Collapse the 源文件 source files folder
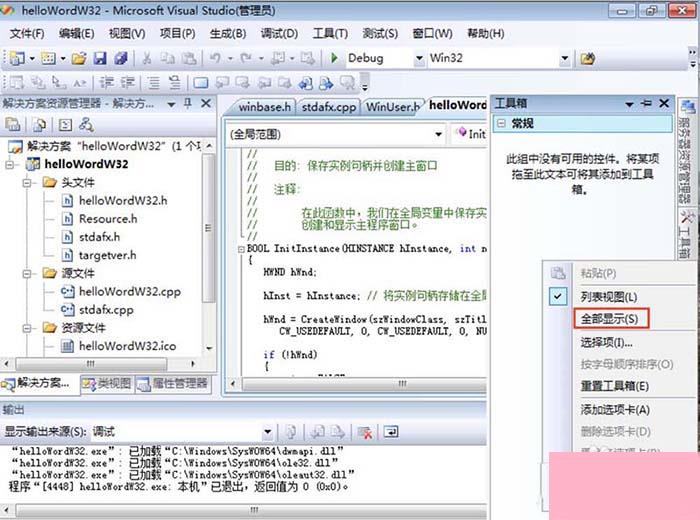This screenshot has width=700, height=520. 27,273
